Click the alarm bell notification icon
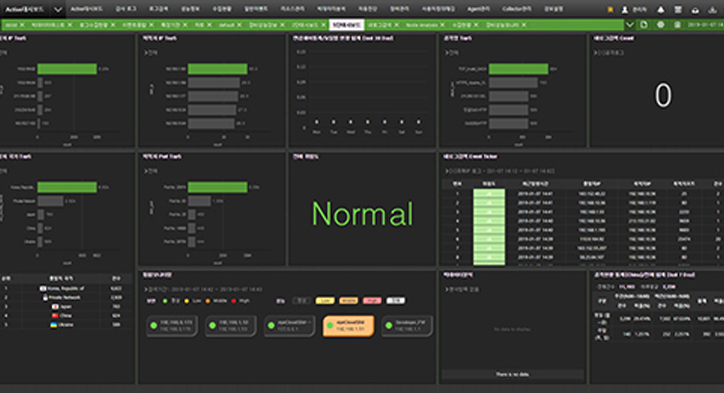This screenshot has height=393, width=724. click(x=661, y=10)
